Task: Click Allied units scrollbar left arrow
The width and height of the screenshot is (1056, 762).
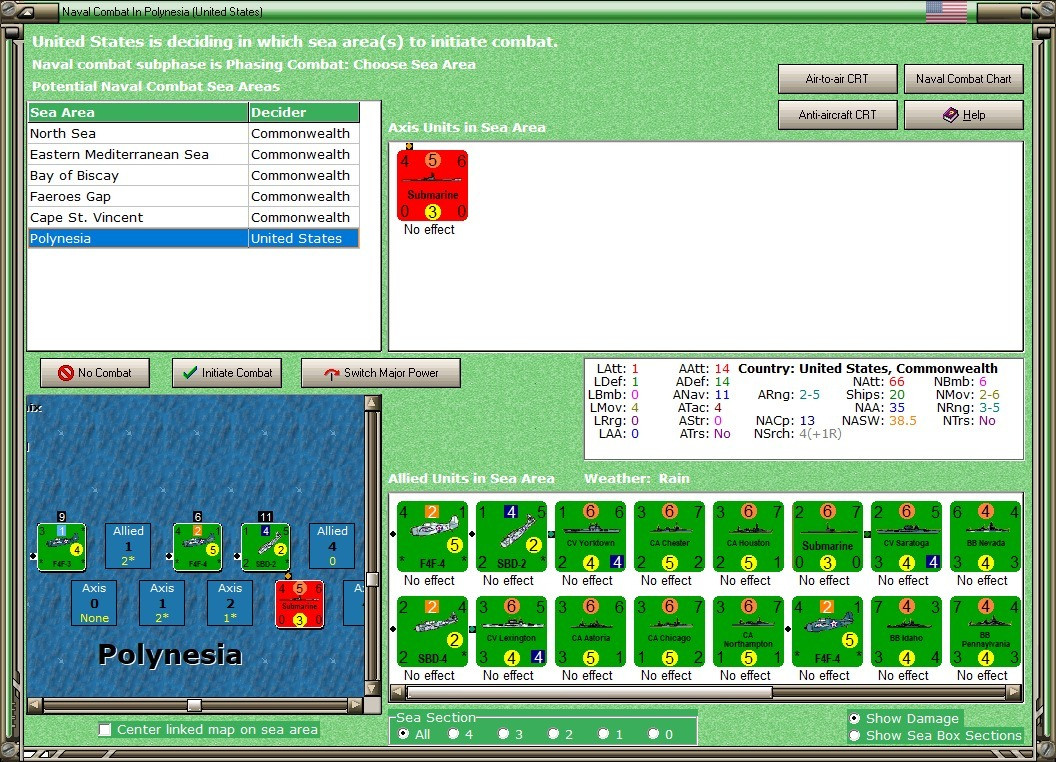Action: coord(398,692)
